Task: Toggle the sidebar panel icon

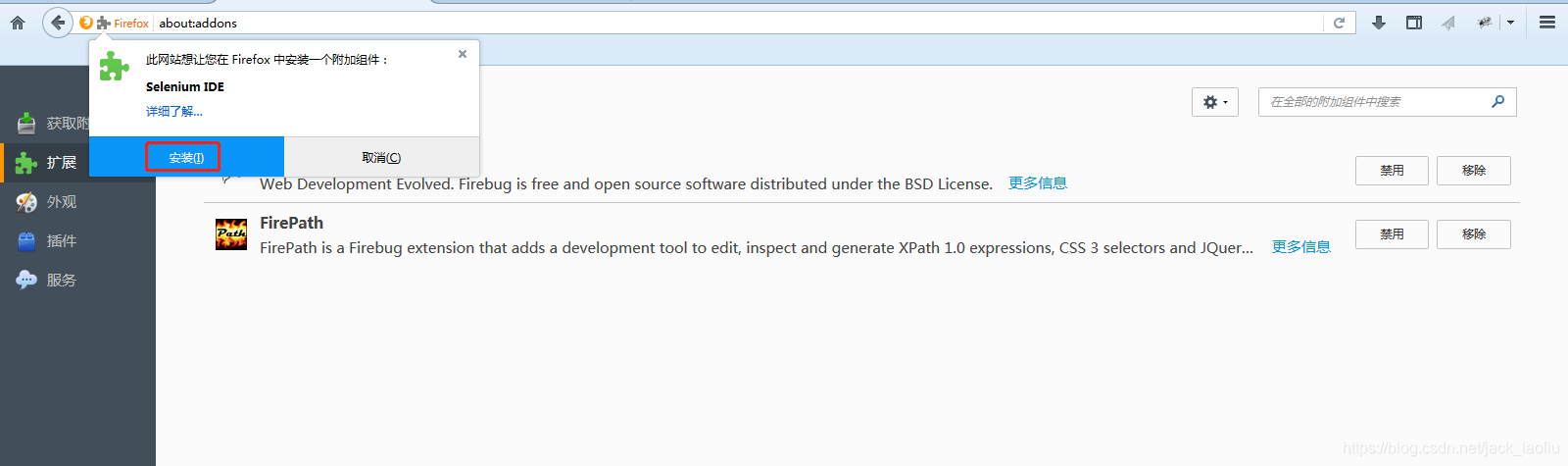Action: coord(1414,23)
